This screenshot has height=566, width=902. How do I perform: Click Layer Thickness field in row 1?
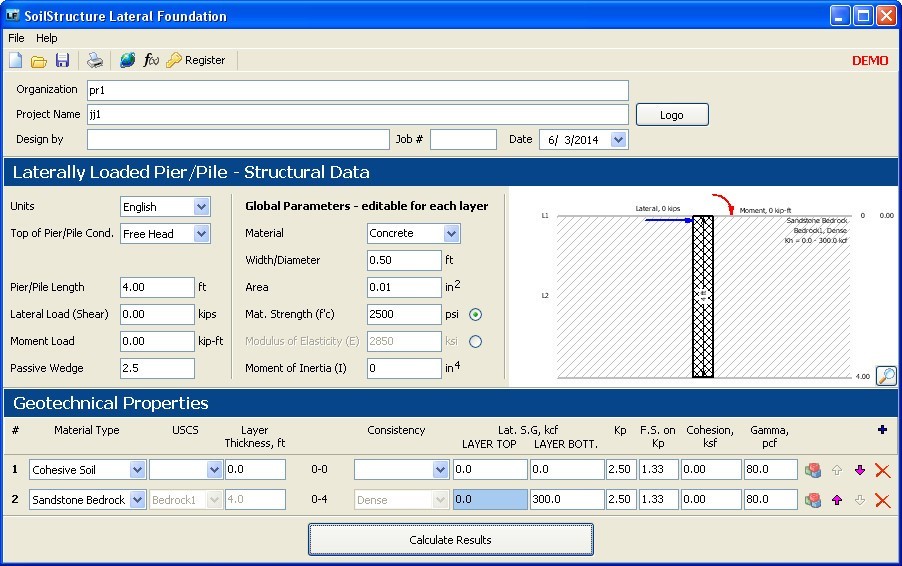255,469
